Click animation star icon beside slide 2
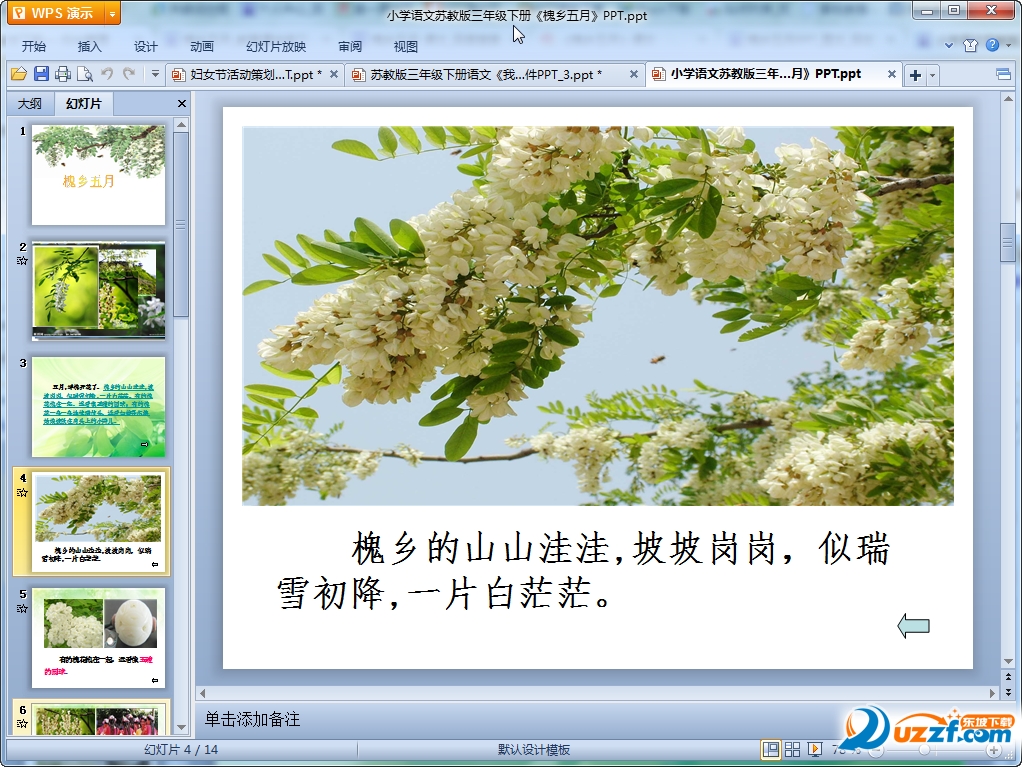This screenshot has width=1022, height=767. 22,261
